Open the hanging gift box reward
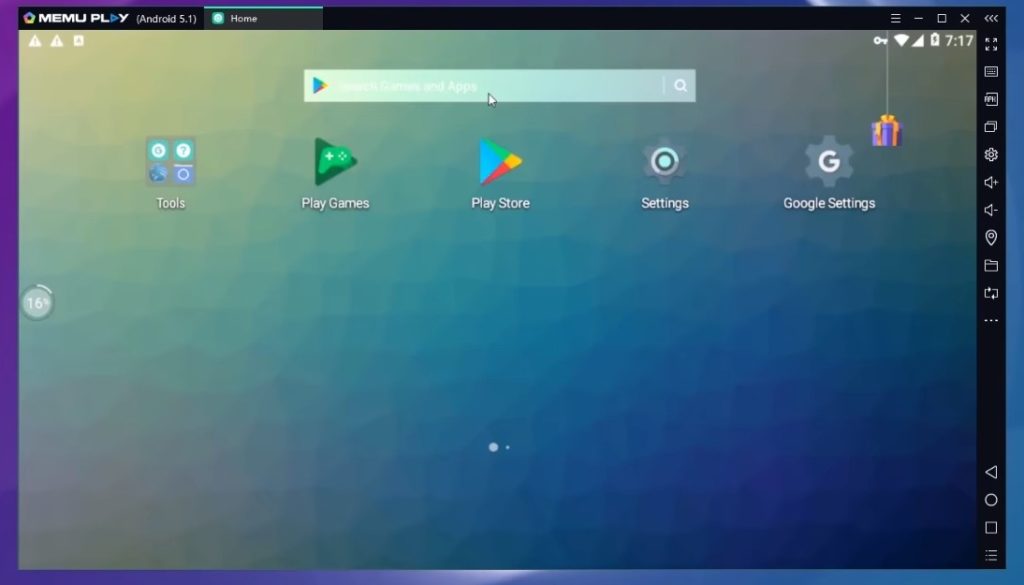This screenshot has width=1024, height=585. pyautogui.click(x=886, y=130)
